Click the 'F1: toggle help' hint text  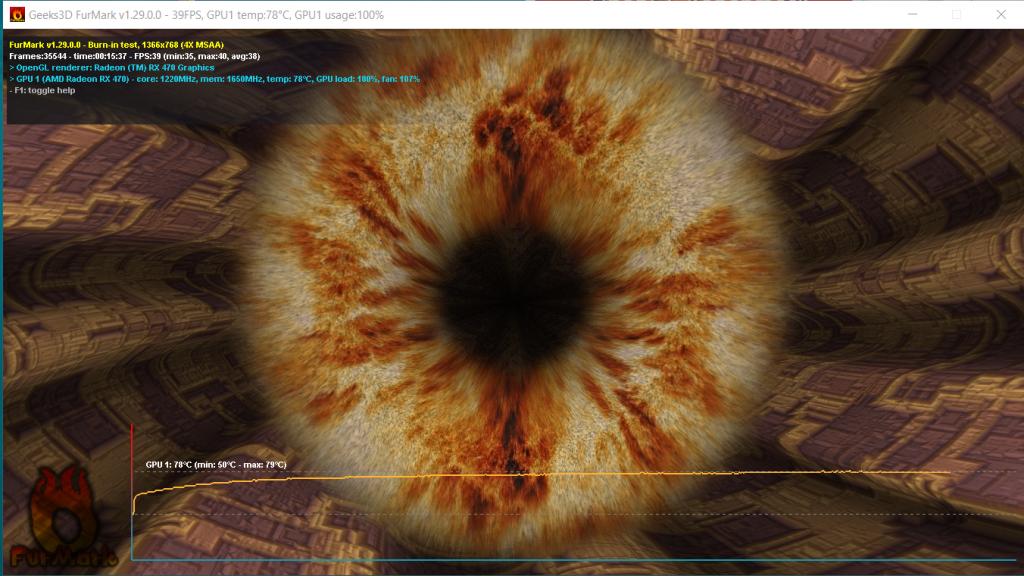click(42, 90)
